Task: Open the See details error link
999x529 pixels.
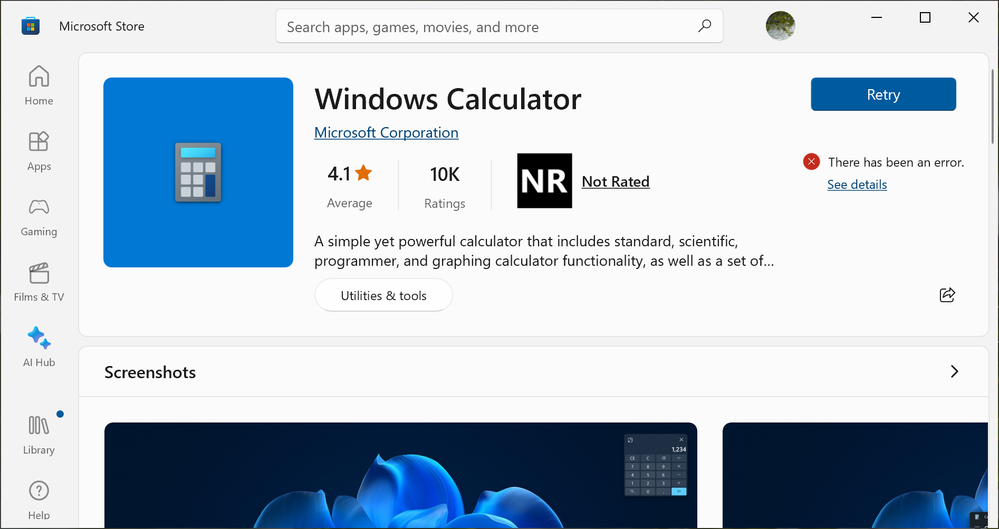Action: pos(857,184)
